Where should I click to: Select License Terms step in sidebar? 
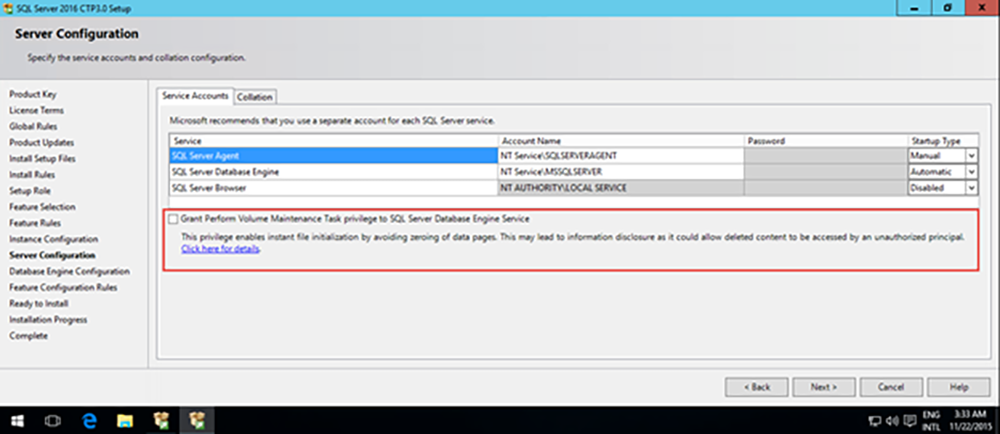tap(36, 110)
